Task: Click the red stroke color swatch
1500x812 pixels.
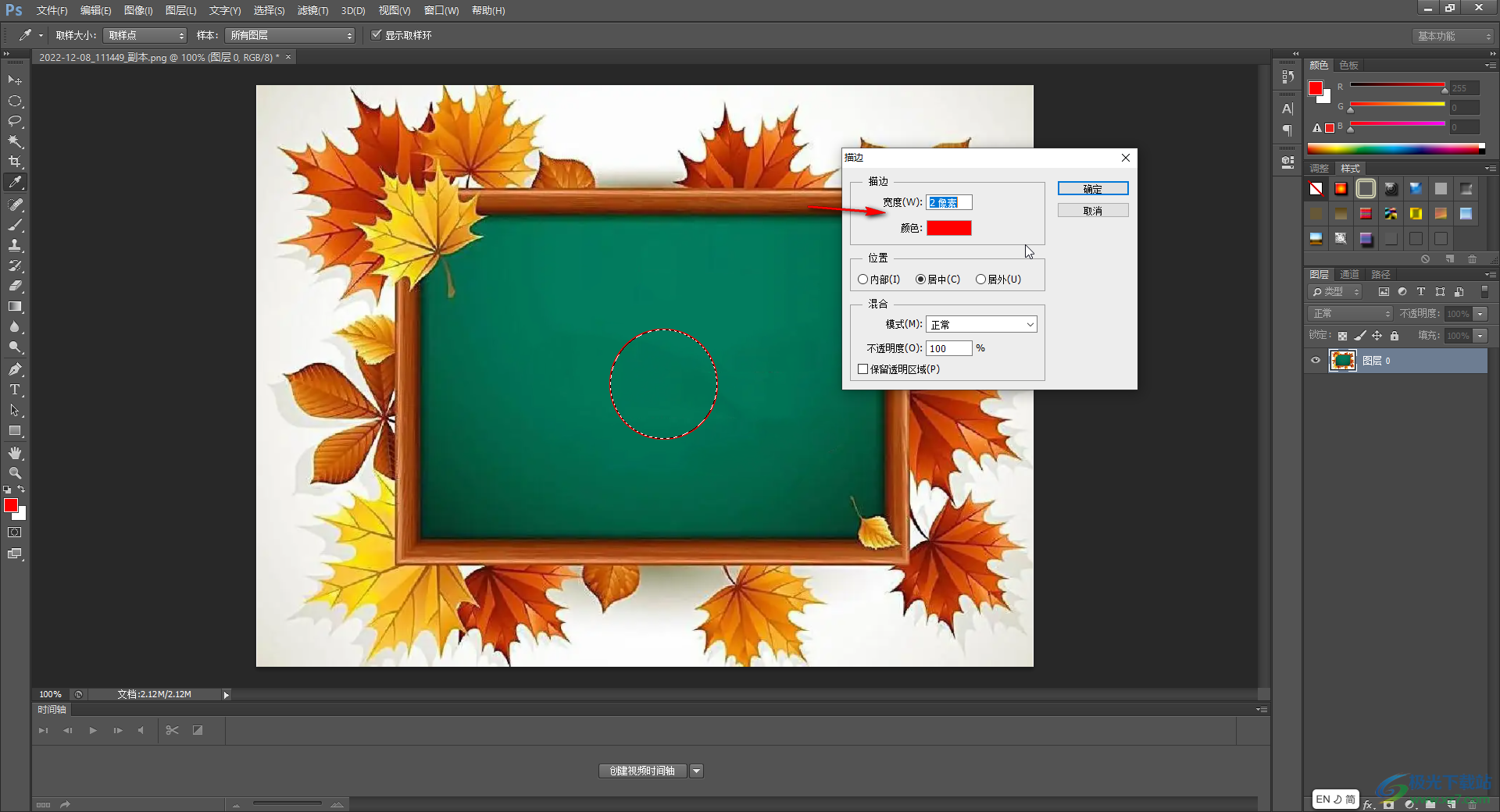Action: (948, 228)
